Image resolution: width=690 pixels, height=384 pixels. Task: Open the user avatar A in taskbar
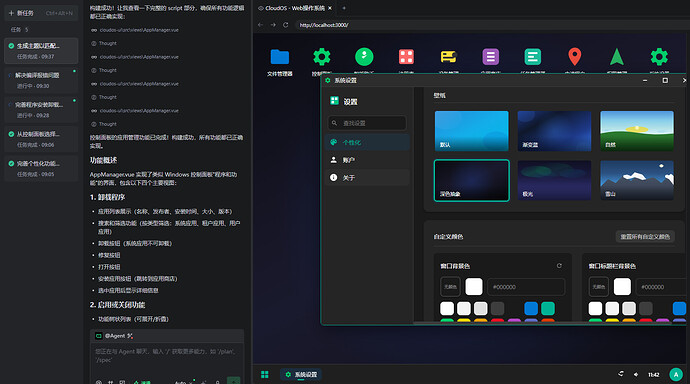[676, 374]
